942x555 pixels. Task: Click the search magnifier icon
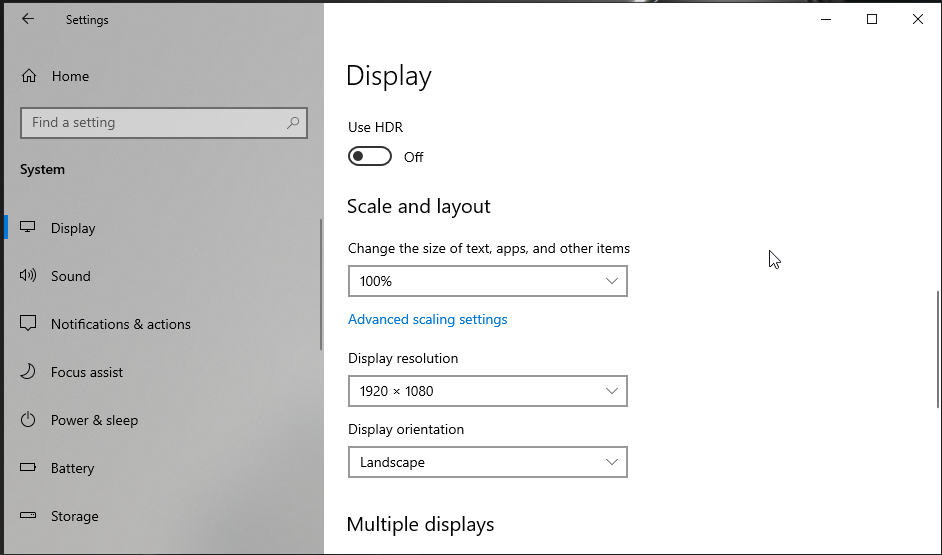point(293,123)
